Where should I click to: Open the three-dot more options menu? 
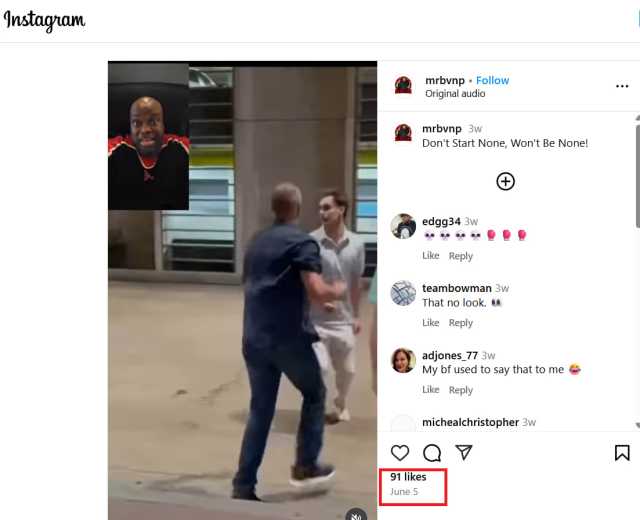point(622,86)
